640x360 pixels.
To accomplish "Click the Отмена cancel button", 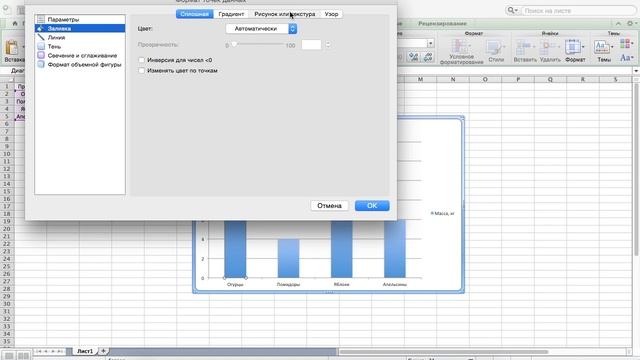I will click(329, 206).
